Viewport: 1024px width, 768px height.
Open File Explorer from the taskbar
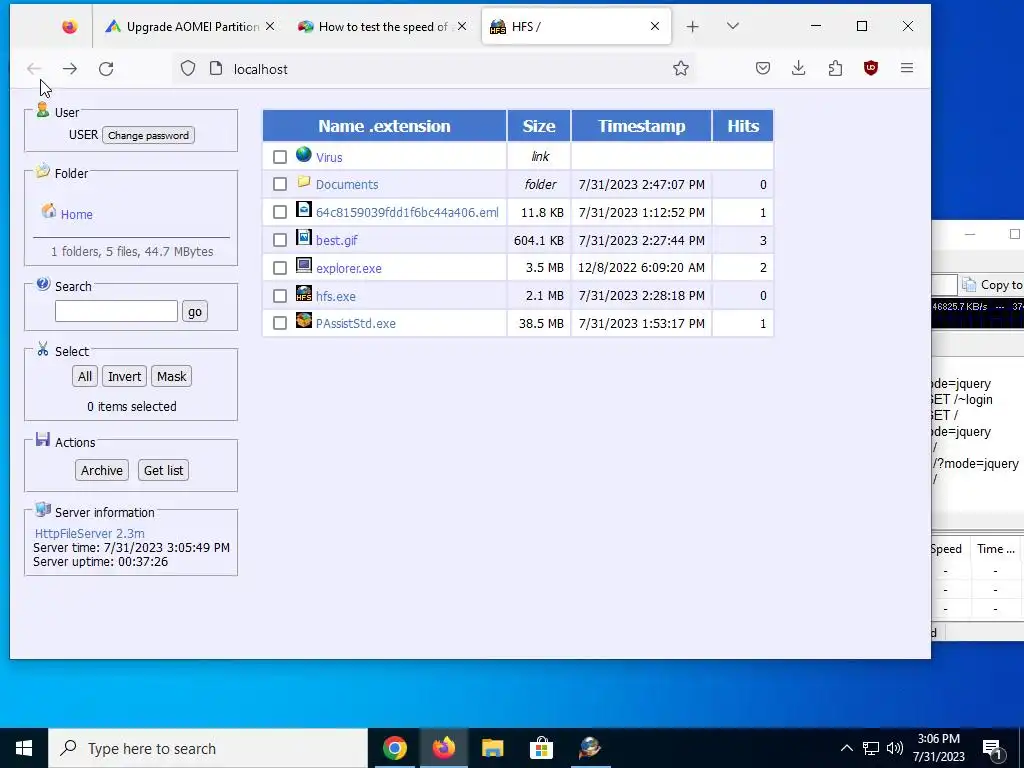492,748
